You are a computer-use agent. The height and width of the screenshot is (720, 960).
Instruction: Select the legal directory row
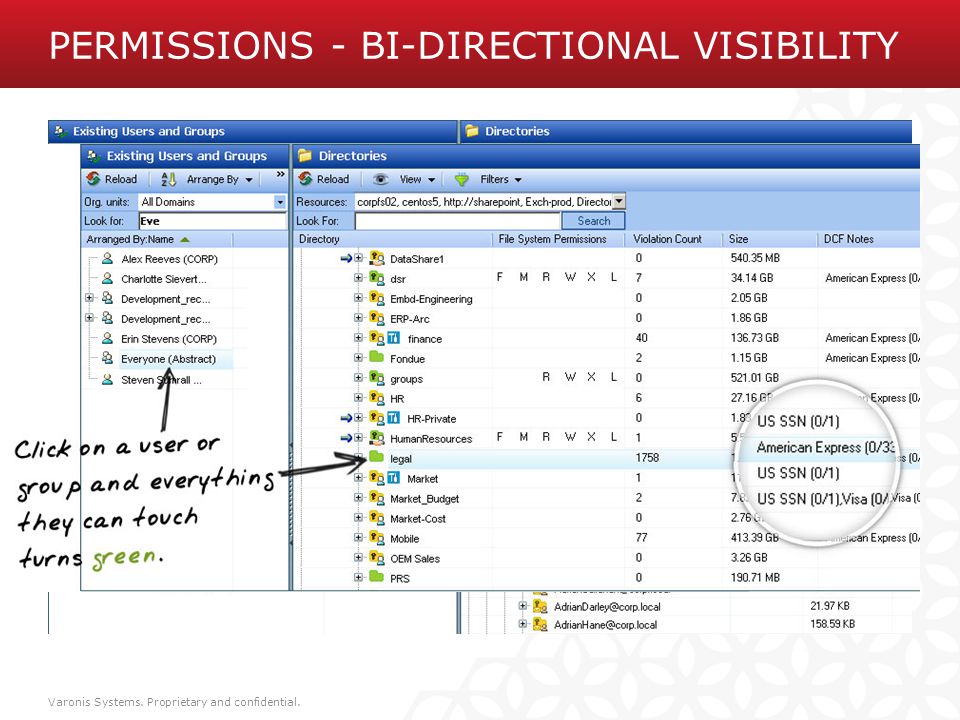coord(401,459)
